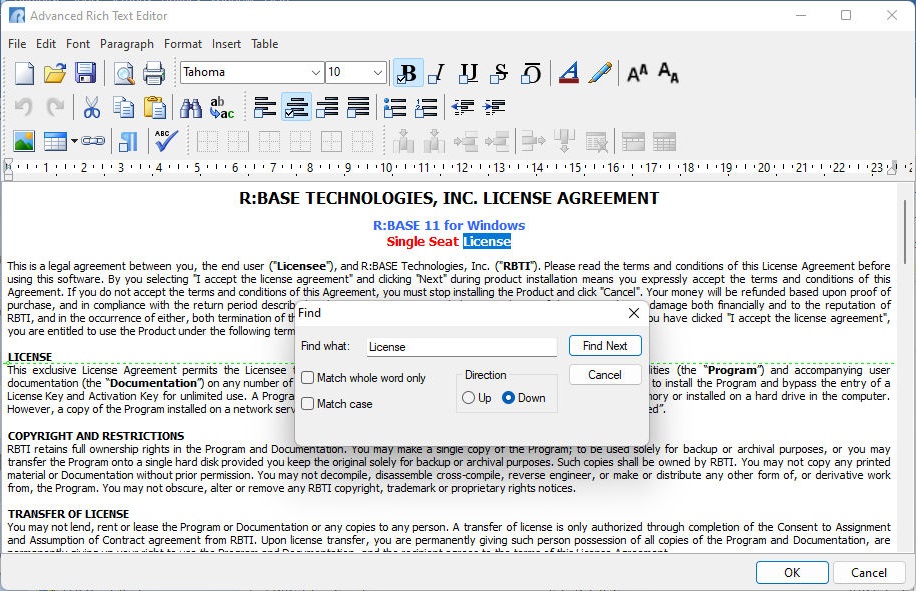Open a file with the folder icon
916x591 pixels.
55,73
